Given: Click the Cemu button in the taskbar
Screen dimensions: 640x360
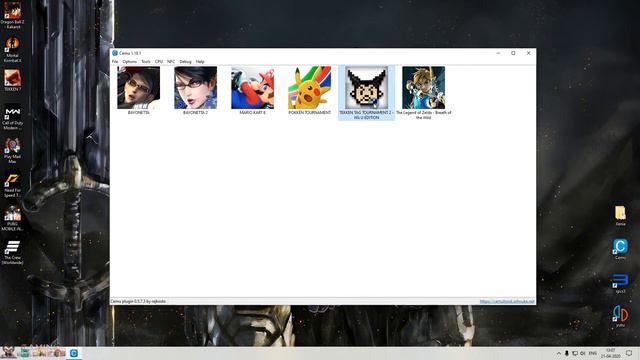Looking at the screenshot, I should (x=74, y=353).
